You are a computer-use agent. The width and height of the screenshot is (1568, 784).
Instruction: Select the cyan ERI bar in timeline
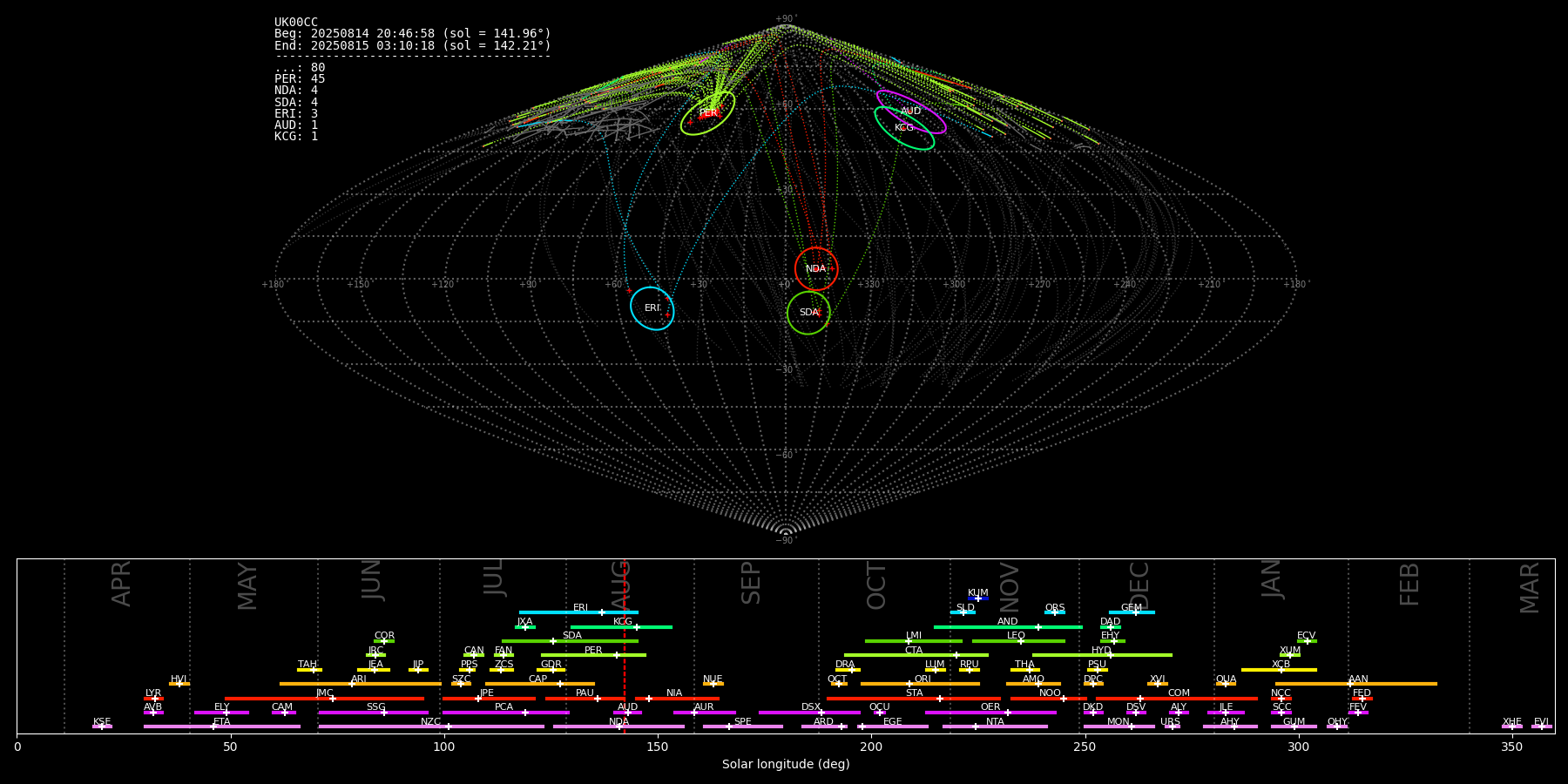pos(578,612)
